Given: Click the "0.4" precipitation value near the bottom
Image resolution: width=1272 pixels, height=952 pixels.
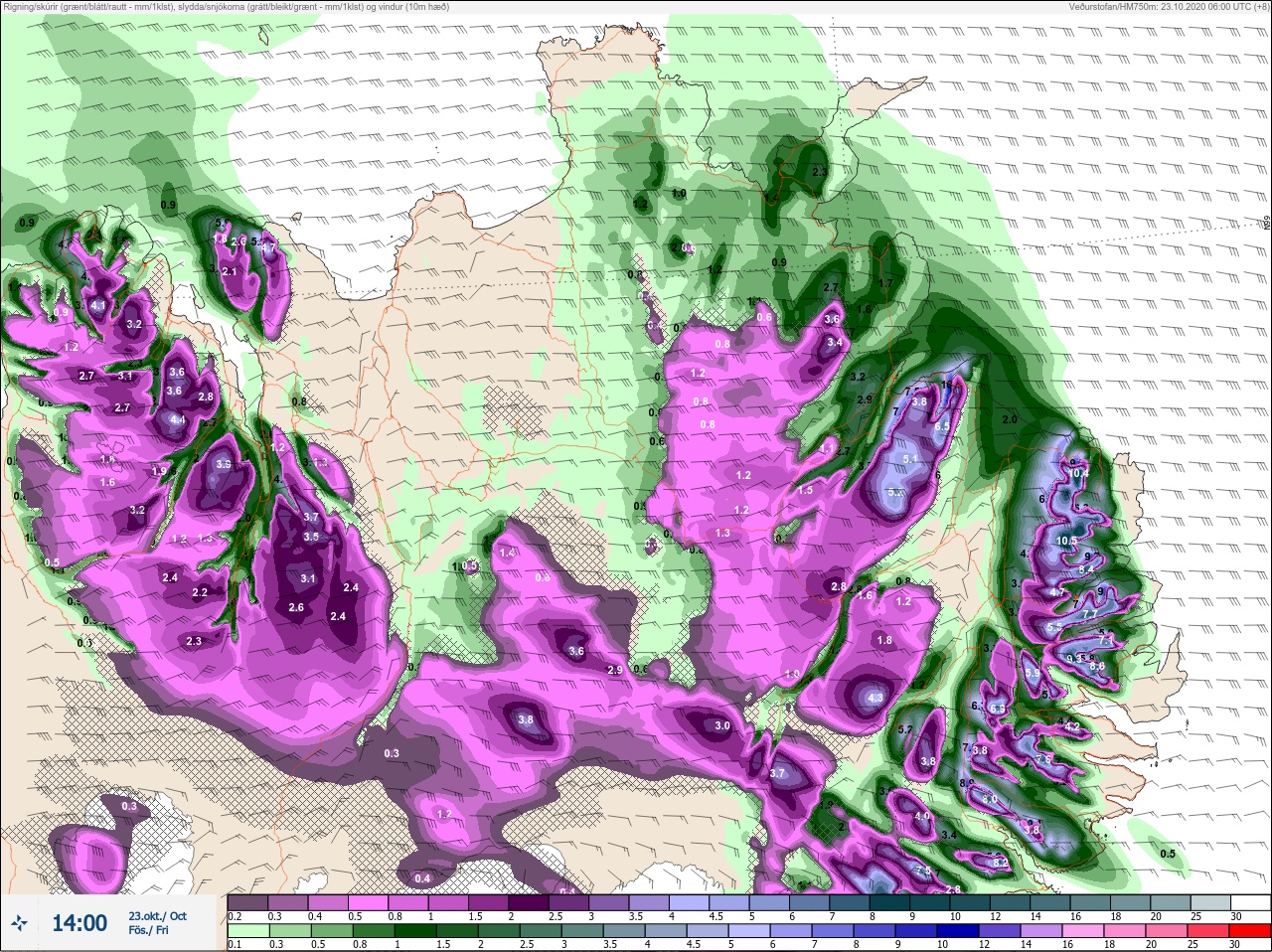Looking at the screenshot, I should click(422, 878).
